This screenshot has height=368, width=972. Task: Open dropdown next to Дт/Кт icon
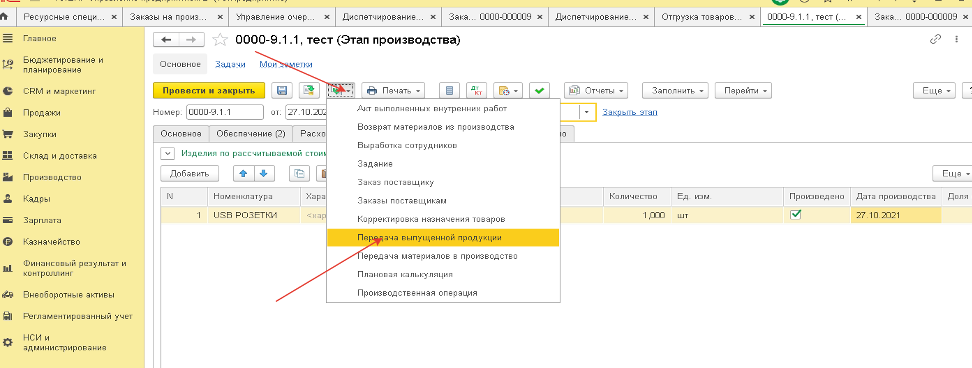[x=508, y=90]
